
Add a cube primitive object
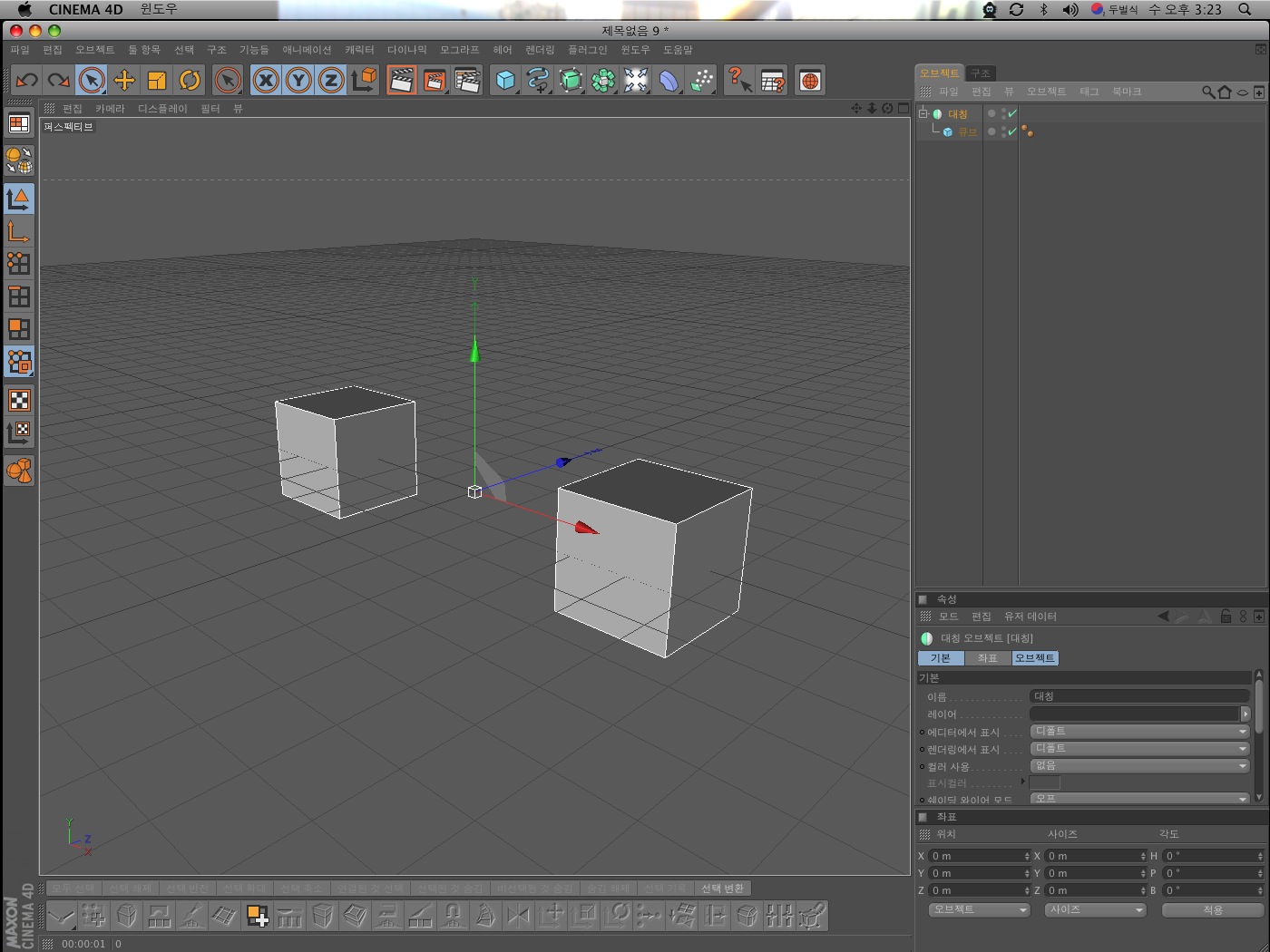(x=505, y=81)
